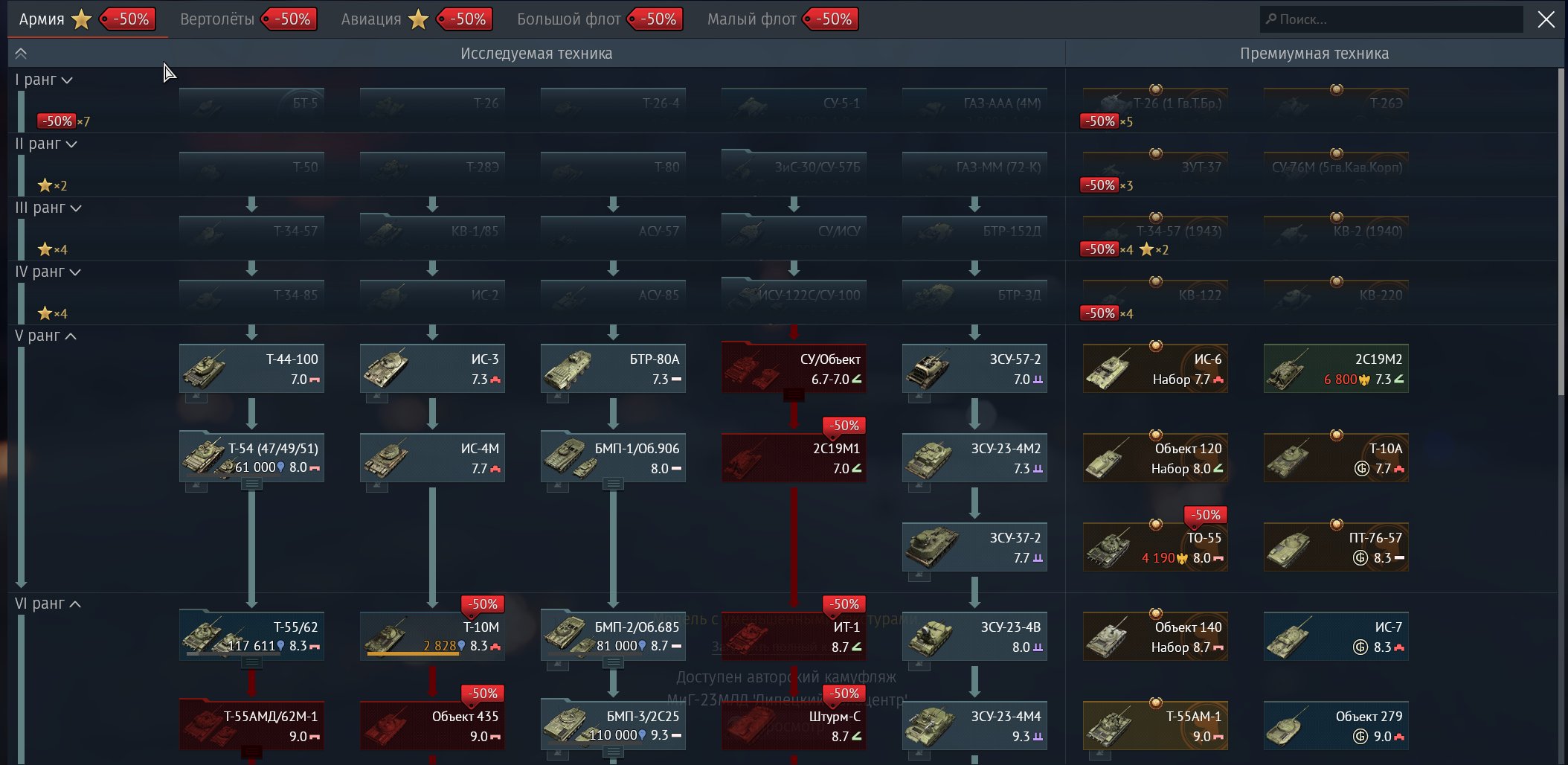The height and width of the screenshot is (765, 1568).
Task: Click the Поиск search field
Action: (1391, 19)
